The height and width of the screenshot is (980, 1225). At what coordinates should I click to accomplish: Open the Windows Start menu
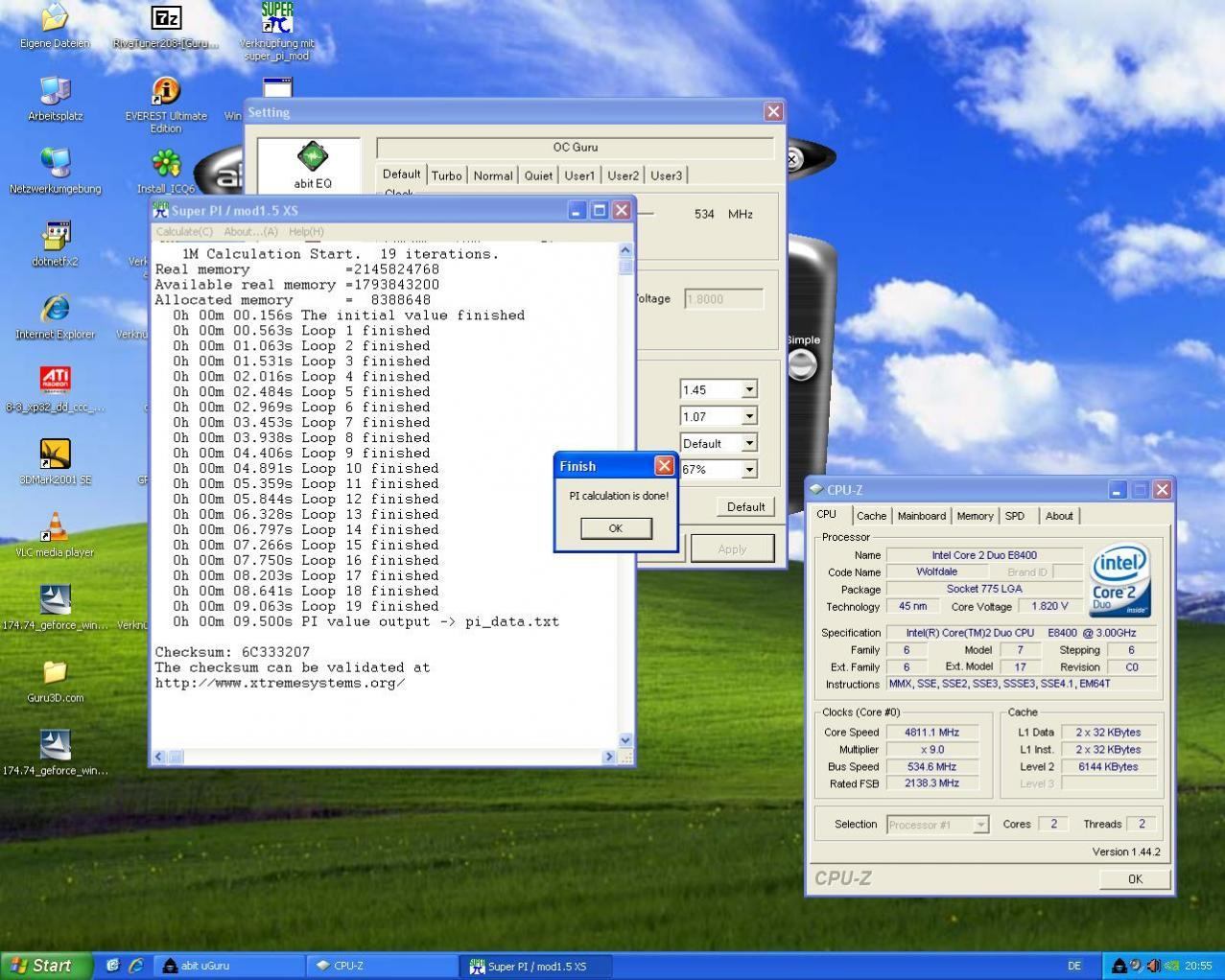(47, 966)
